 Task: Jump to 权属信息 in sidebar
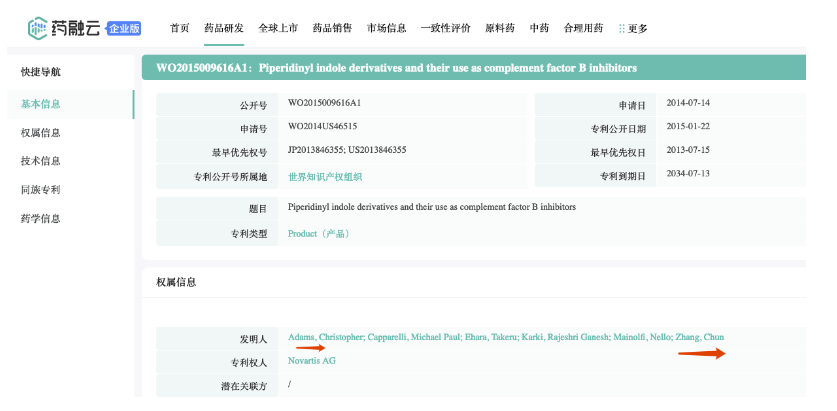(x=41, y=133)
